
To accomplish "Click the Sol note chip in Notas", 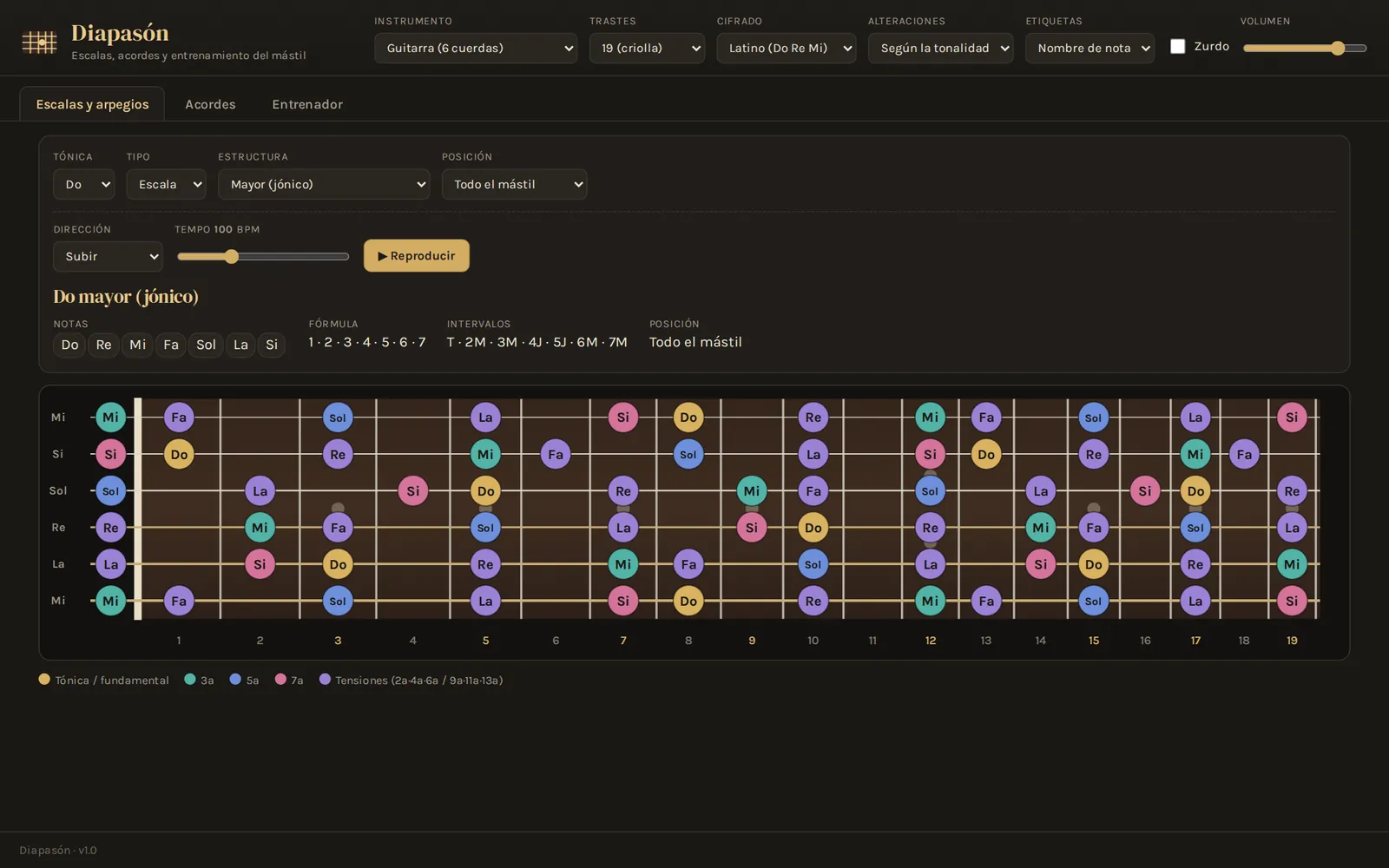I will [x=206, y=345].
